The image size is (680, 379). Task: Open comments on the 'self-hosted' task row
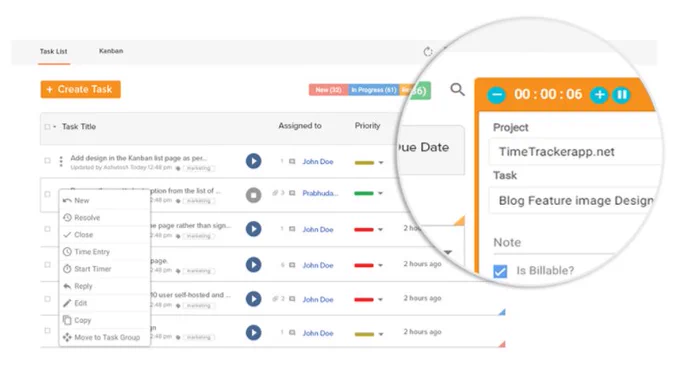coord(292,299)
